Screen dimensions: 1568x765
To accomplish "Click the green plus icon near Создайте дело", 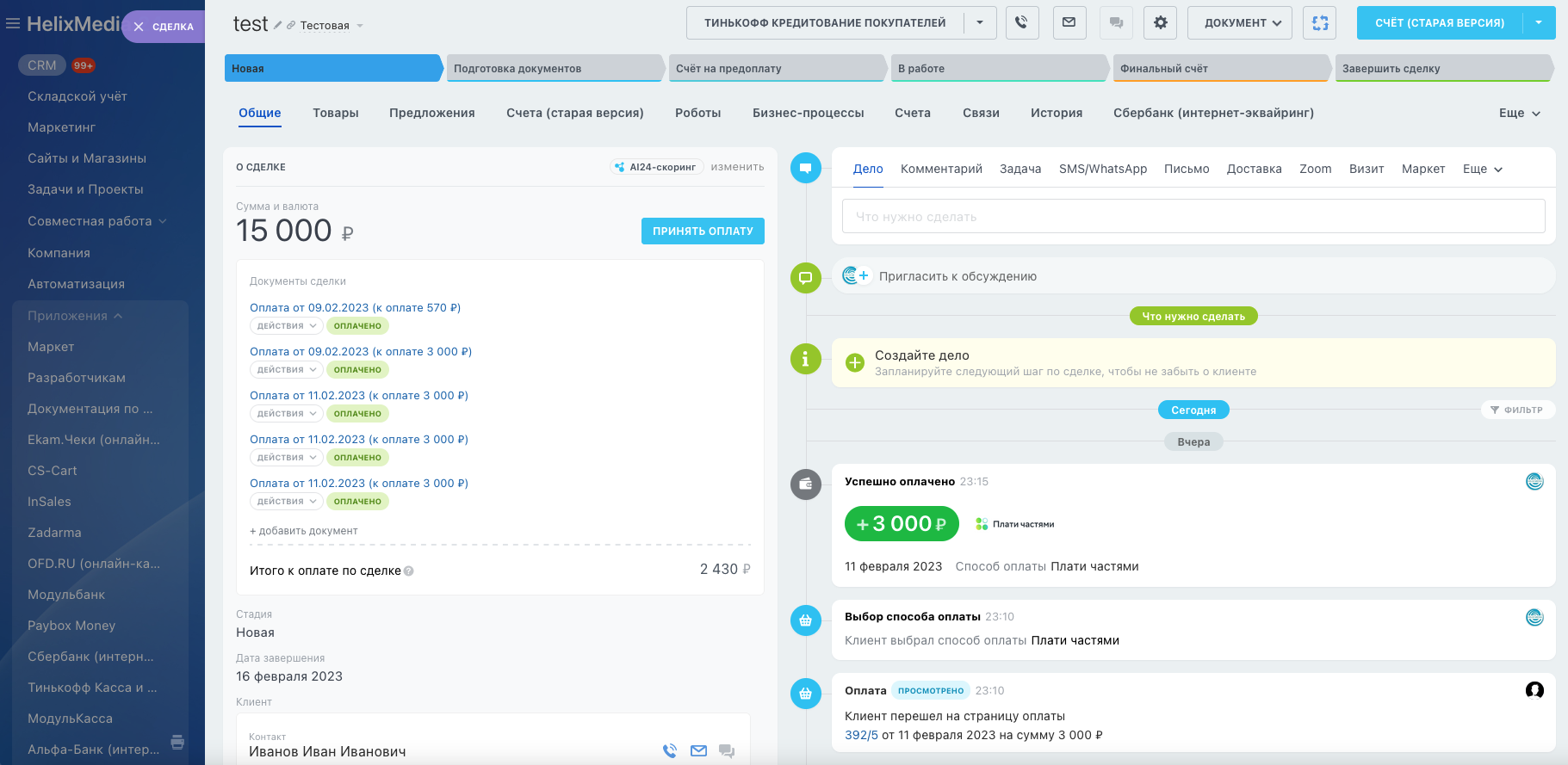I will [x=855, y=363].
